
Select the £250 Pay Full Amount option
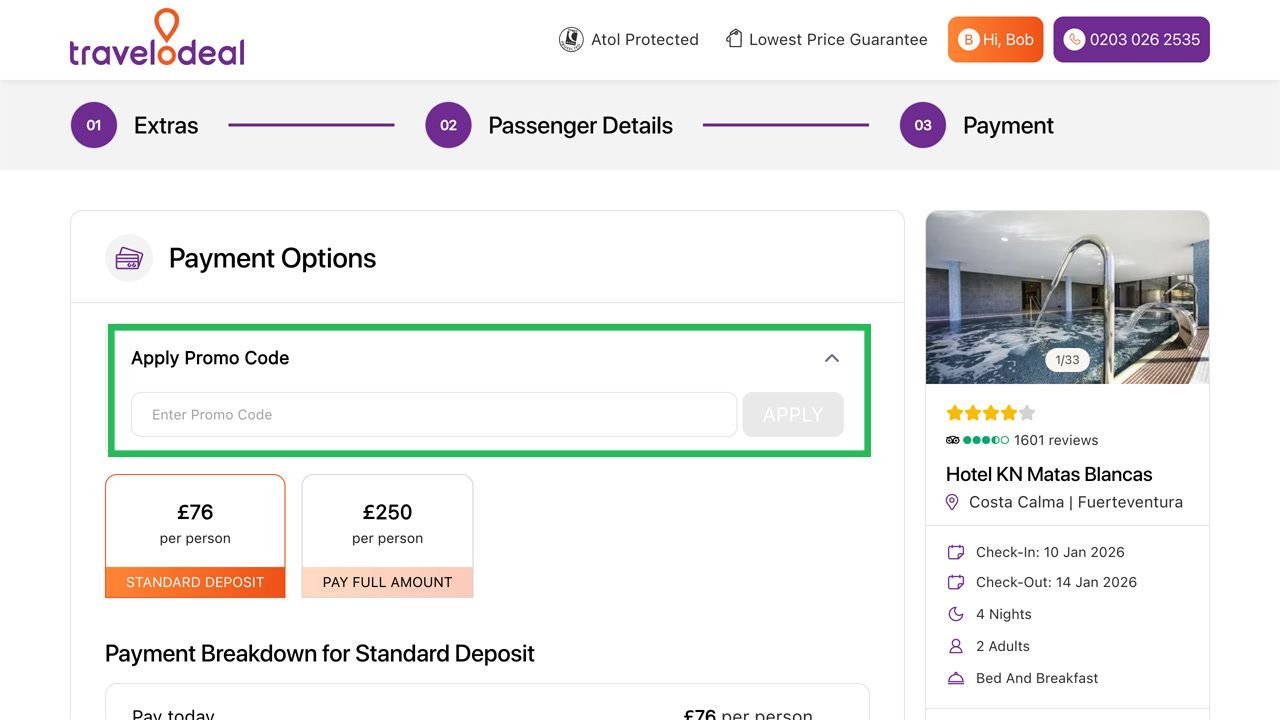click(387, 535)
